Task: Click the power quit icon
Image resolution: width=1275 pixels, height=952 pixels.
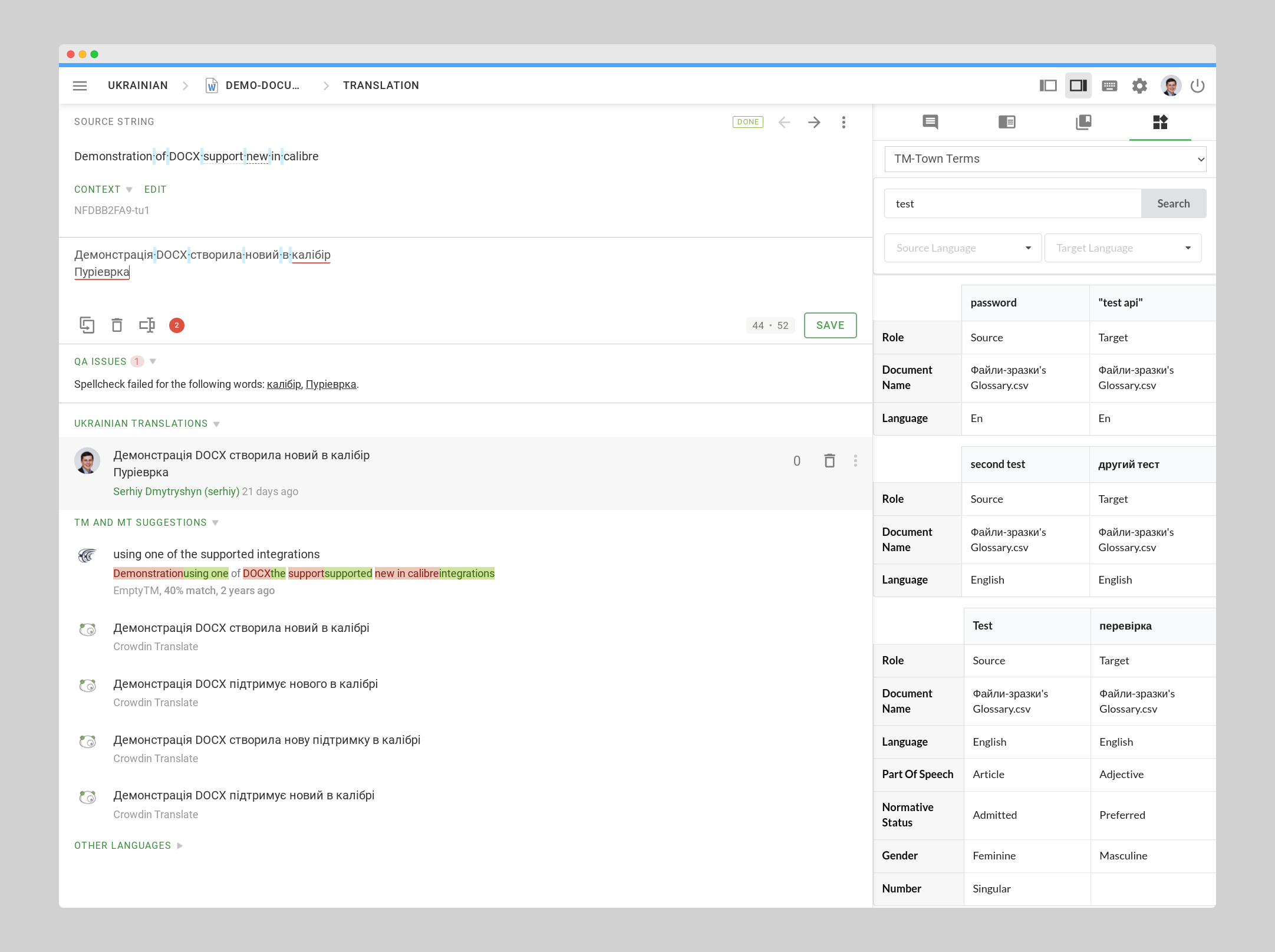Action: (x=1197, y=85)
